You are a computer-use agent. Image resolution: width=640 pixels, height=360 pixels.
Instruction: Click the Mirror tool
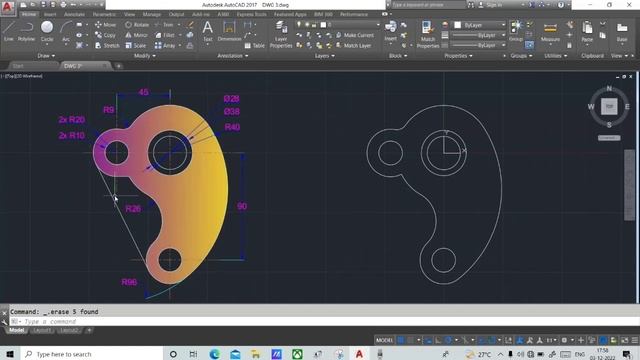(136, 36)
